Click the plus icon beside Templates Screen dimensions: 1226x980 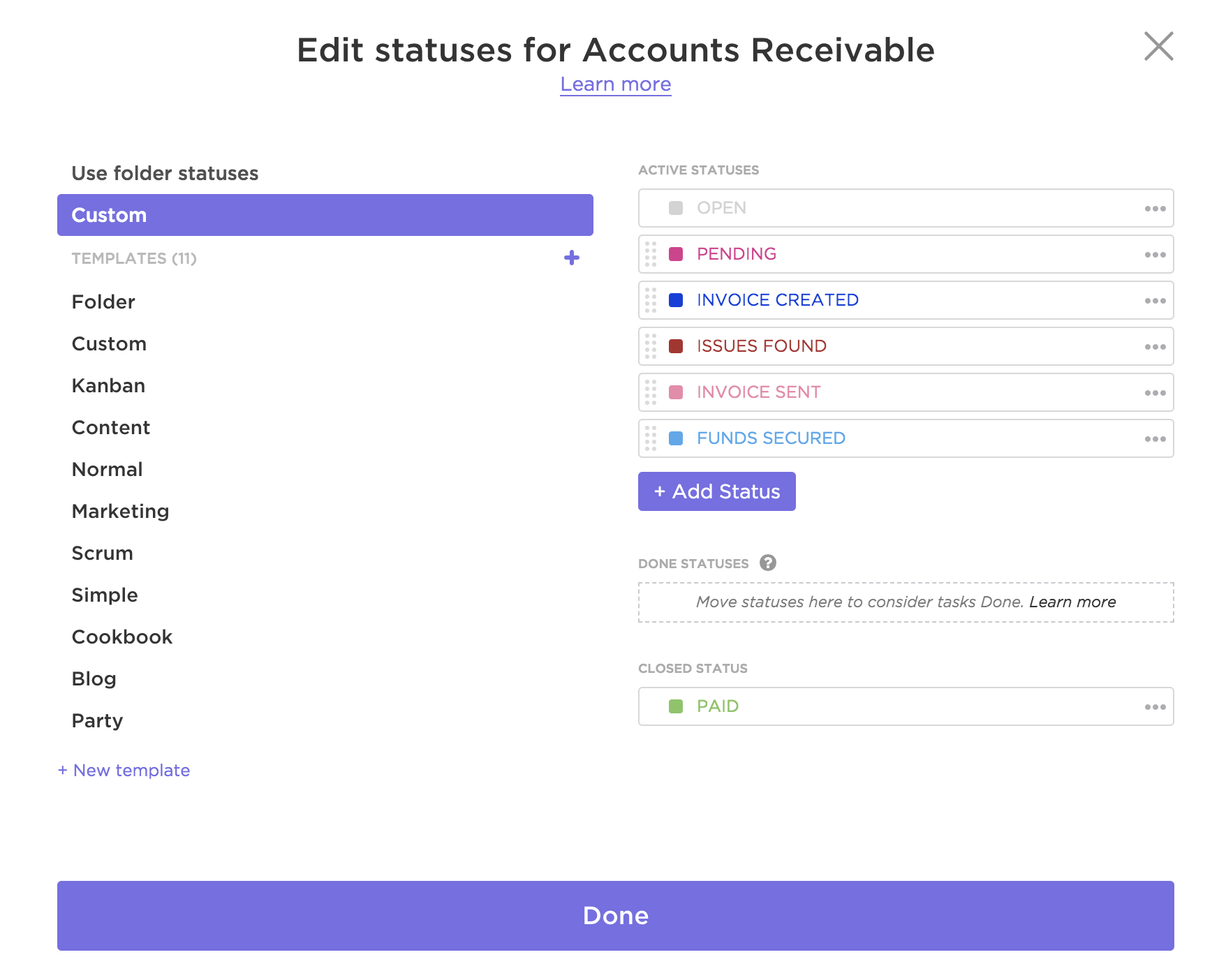pos(572,258)
